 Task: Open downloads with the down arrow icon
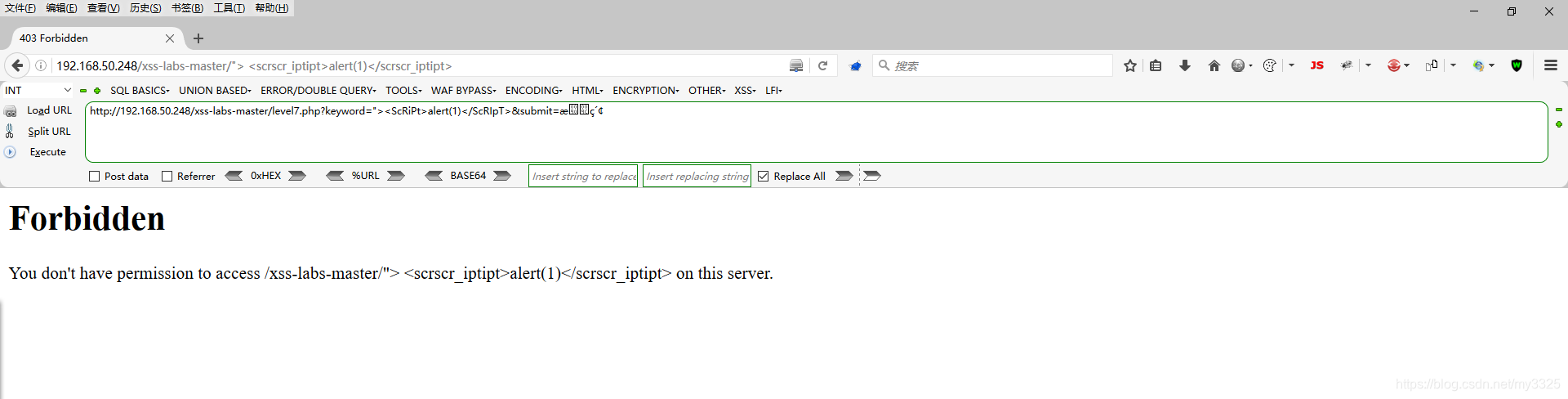tap(1185, 65)
